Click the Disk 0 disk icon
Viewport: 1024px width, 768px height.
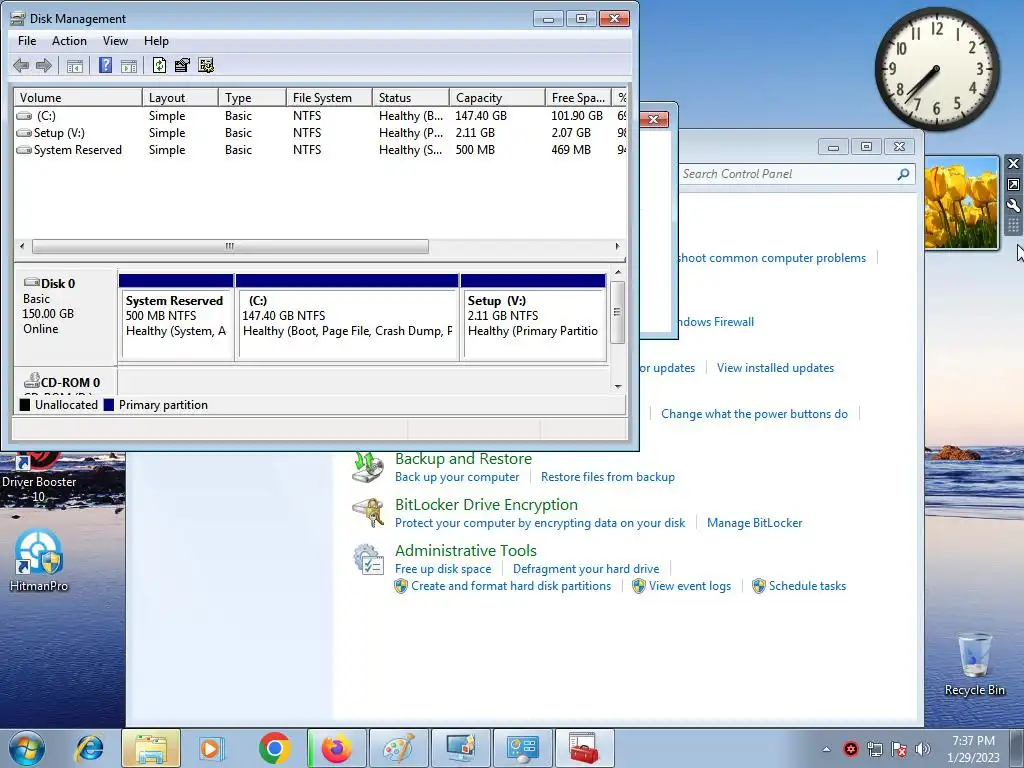[x=31, y=283]
